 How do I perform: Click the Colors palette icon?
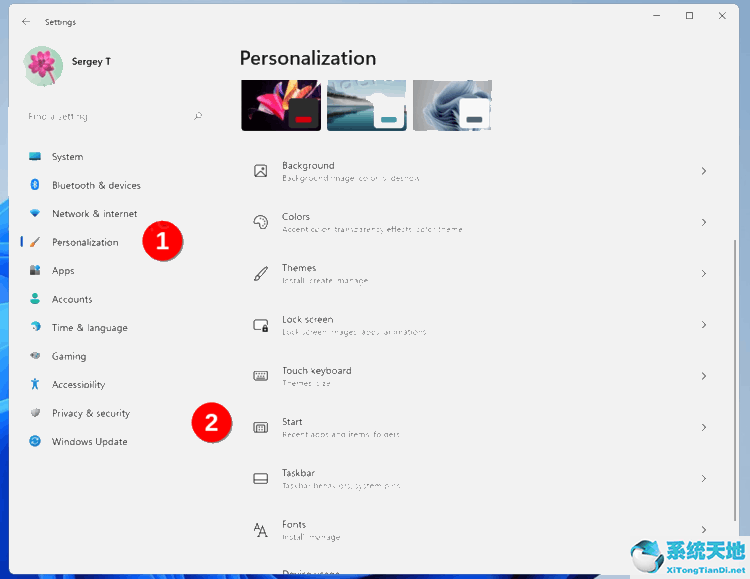pos(261,222)
